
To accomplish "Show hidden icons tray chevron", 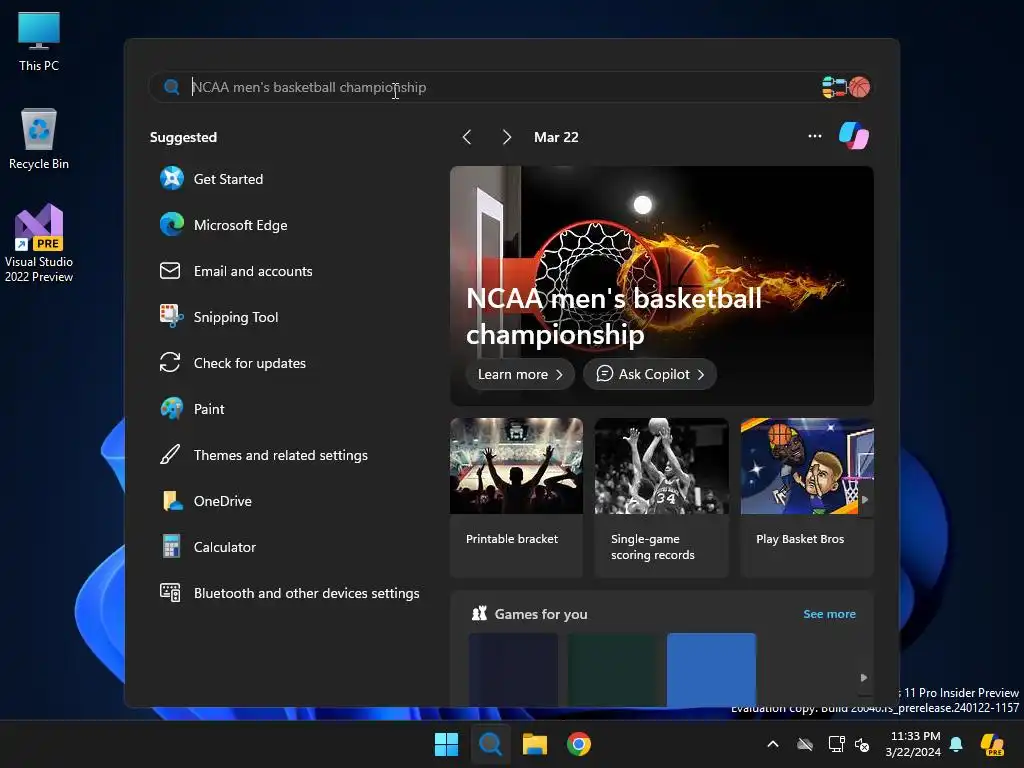I will (773, 744).
